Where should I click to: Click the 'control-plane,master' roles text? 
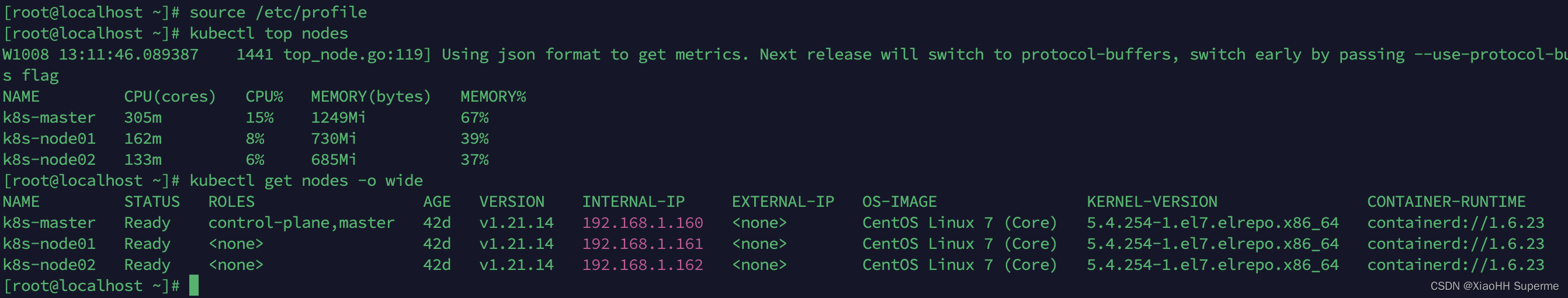pos(301,223)
